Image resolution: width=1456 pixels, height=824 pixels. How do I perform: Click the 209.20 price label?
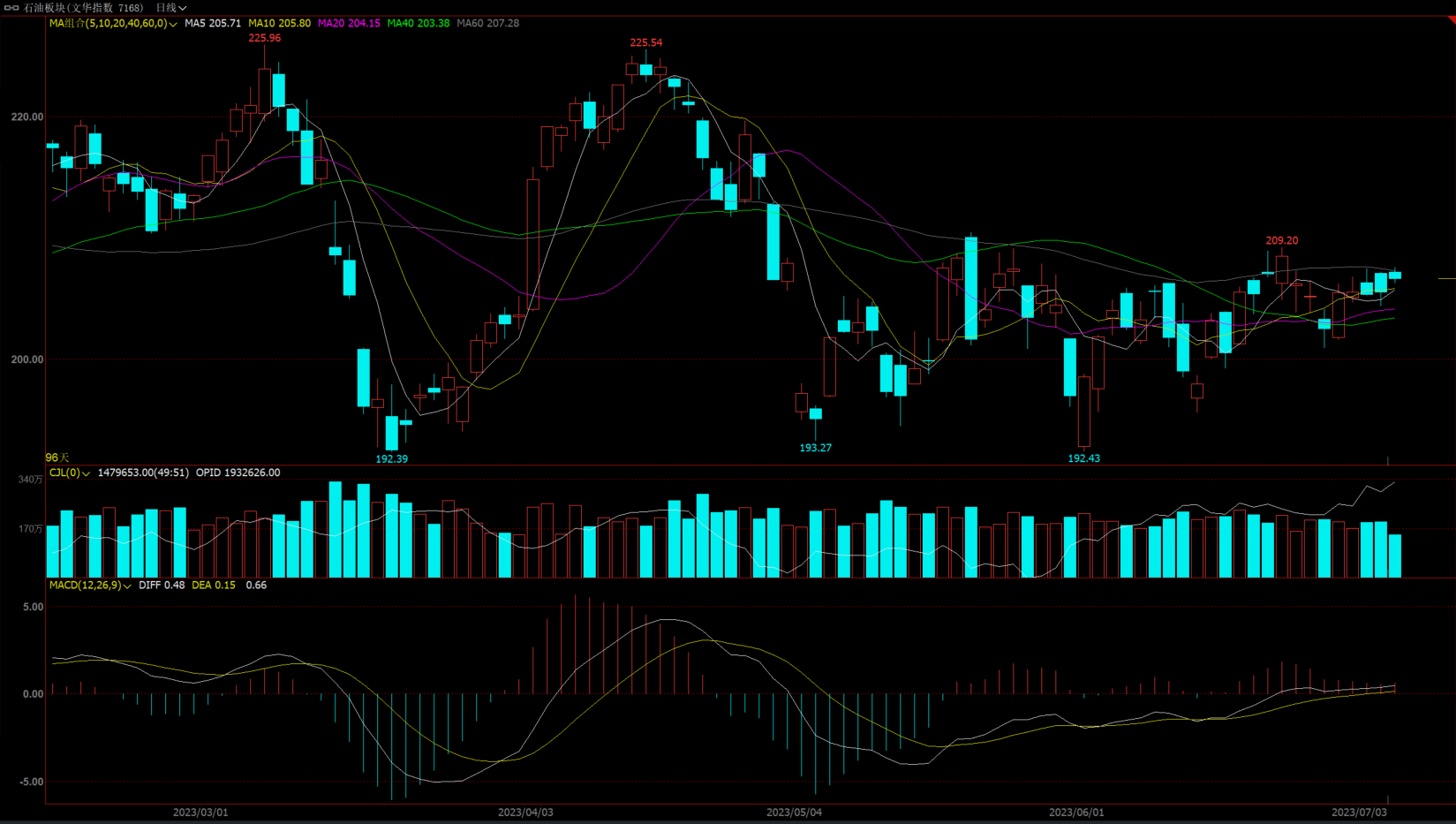[1282, 240]
